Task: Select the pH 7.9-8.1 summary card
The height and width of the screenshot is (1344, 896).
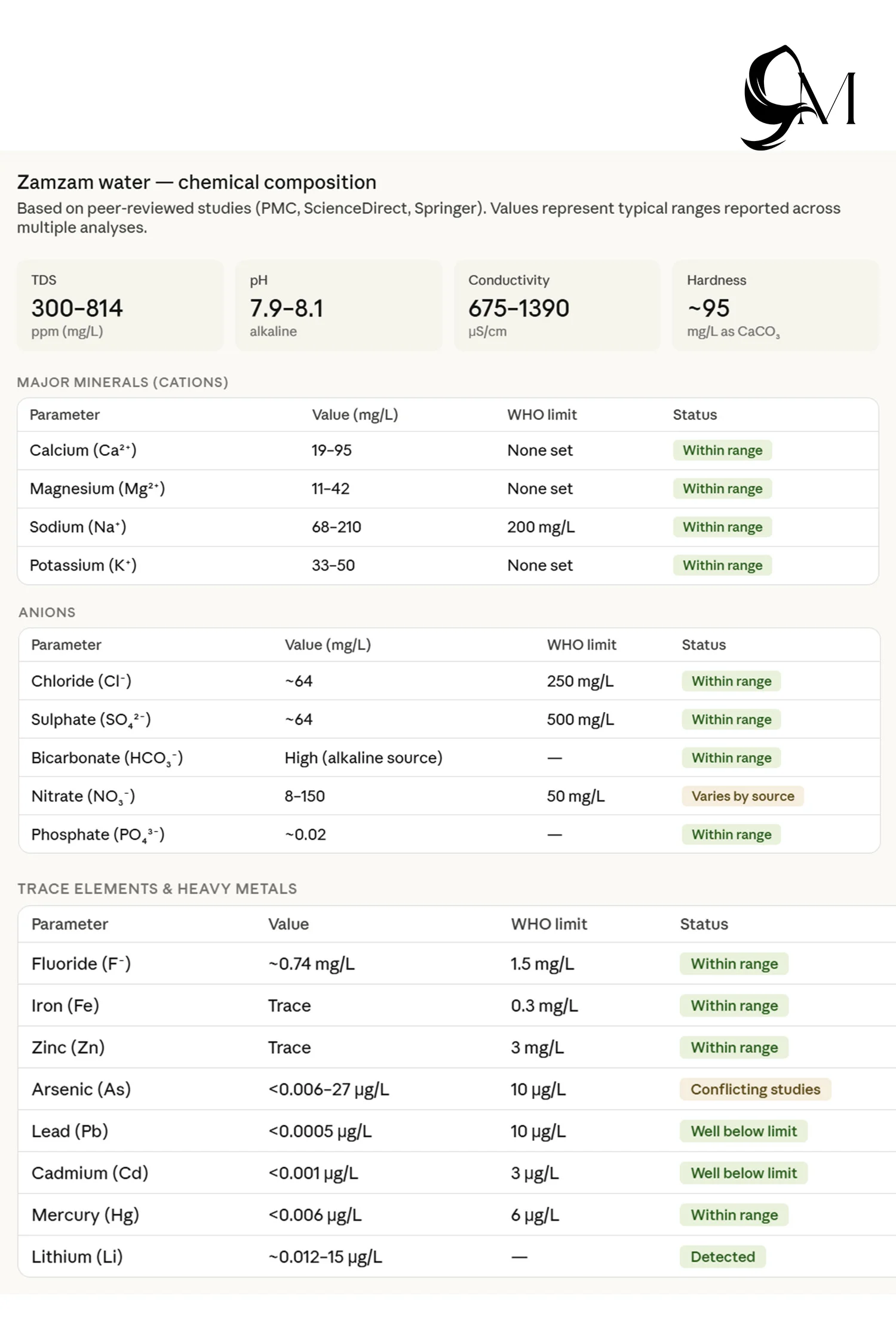Action: point(338,305)
